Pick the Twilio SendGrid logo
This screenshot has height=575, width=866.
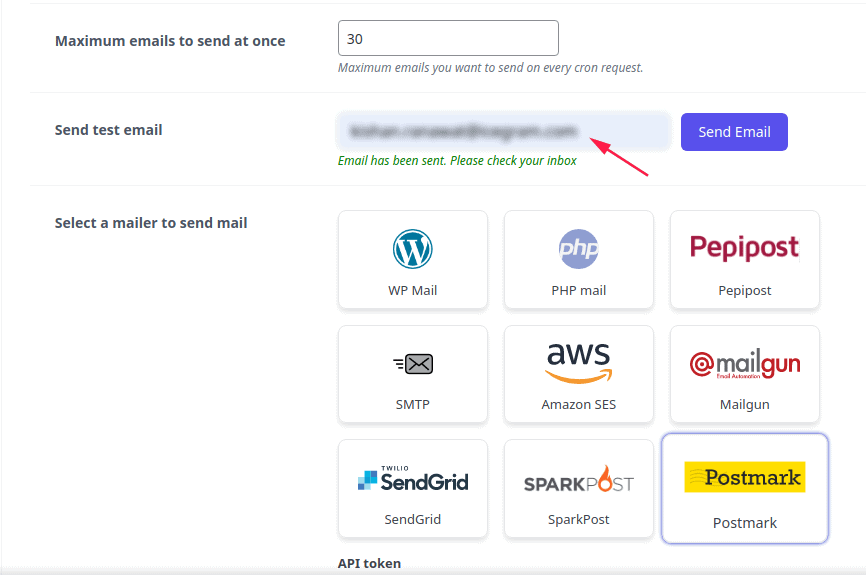point(413,478)
